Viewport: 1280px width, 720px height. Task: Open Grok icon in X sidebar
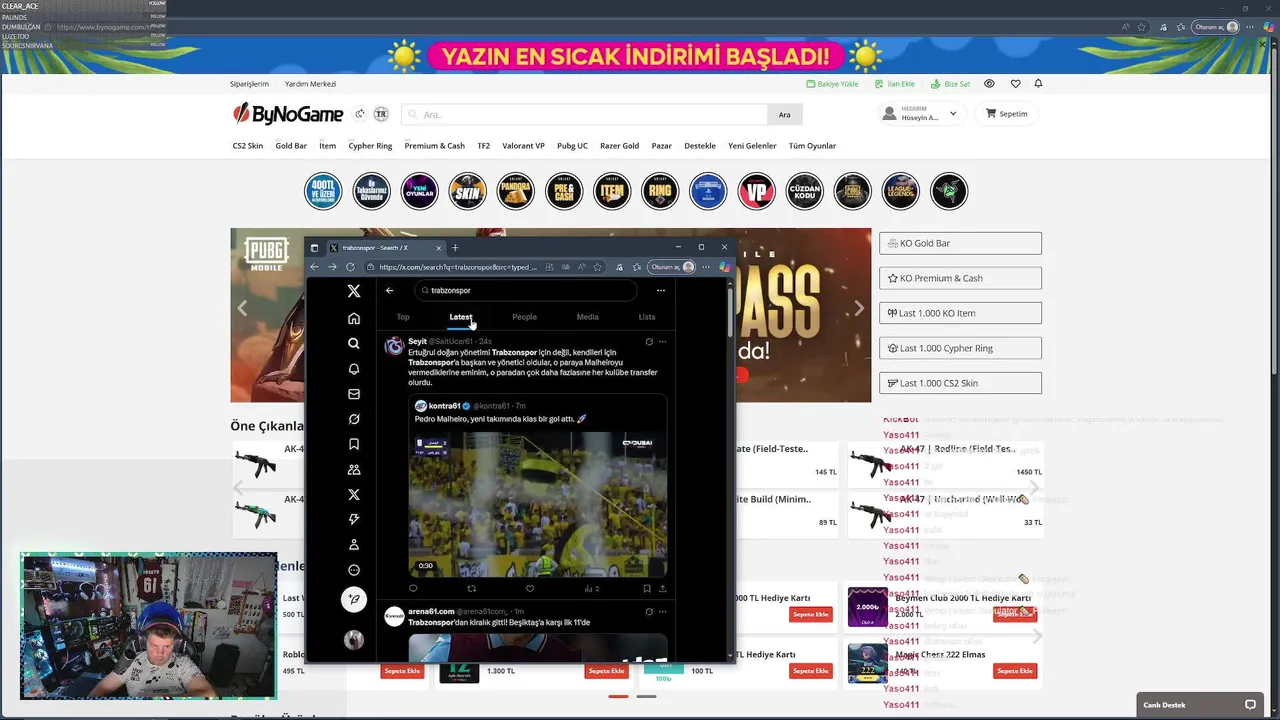click(354, 419)
